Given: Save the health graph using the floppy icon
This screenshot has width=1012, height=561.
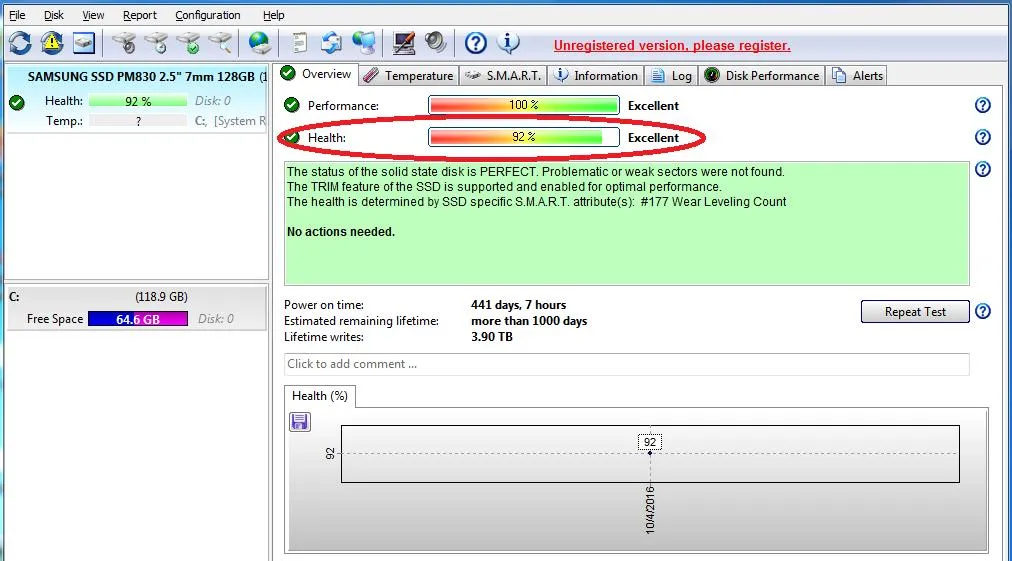Looking at the screenshot, I should [x=299, y=422].
